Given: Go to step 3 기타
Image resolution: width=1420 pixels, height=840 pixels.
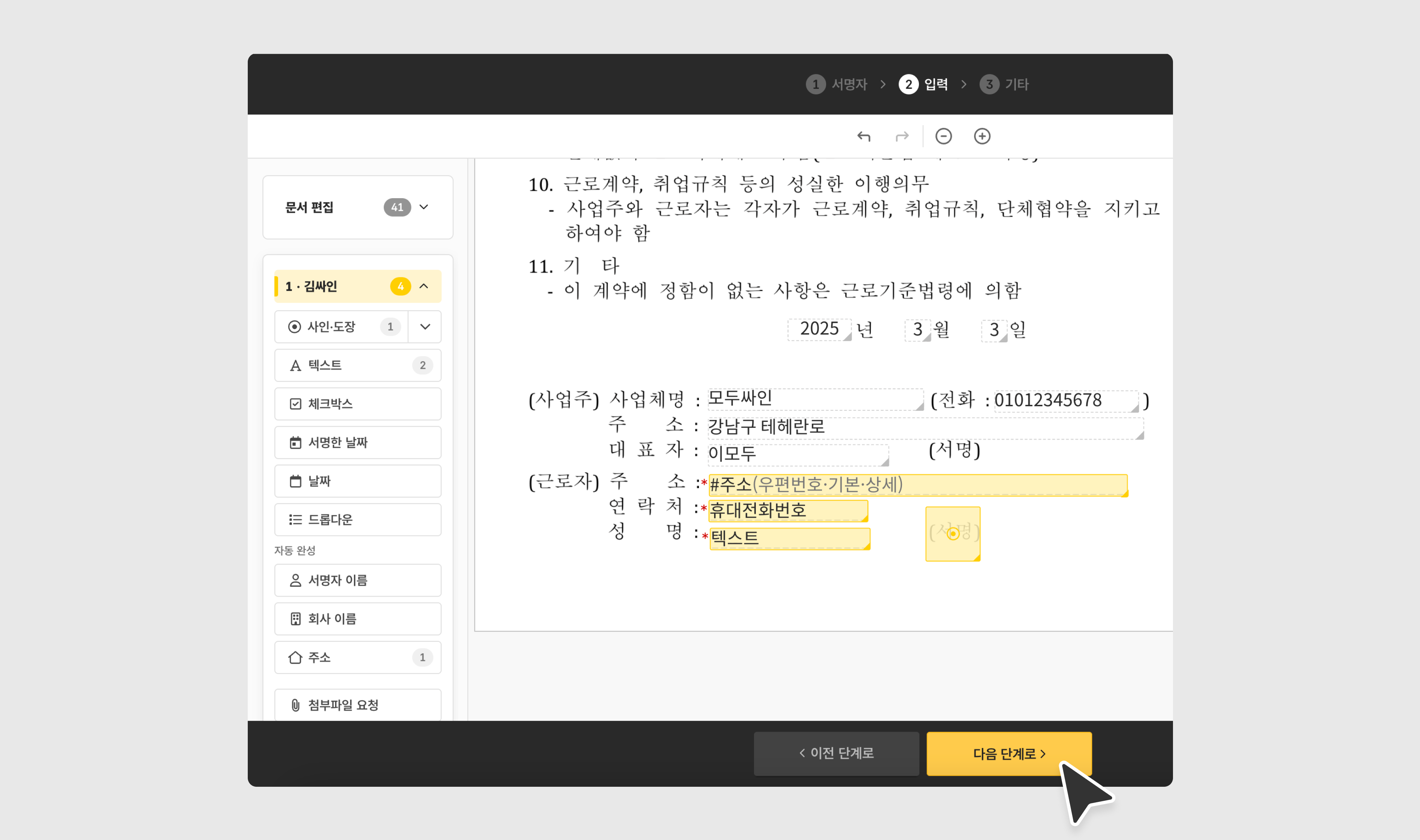Looking at the screenshot, I should [x=1004, y=84].
